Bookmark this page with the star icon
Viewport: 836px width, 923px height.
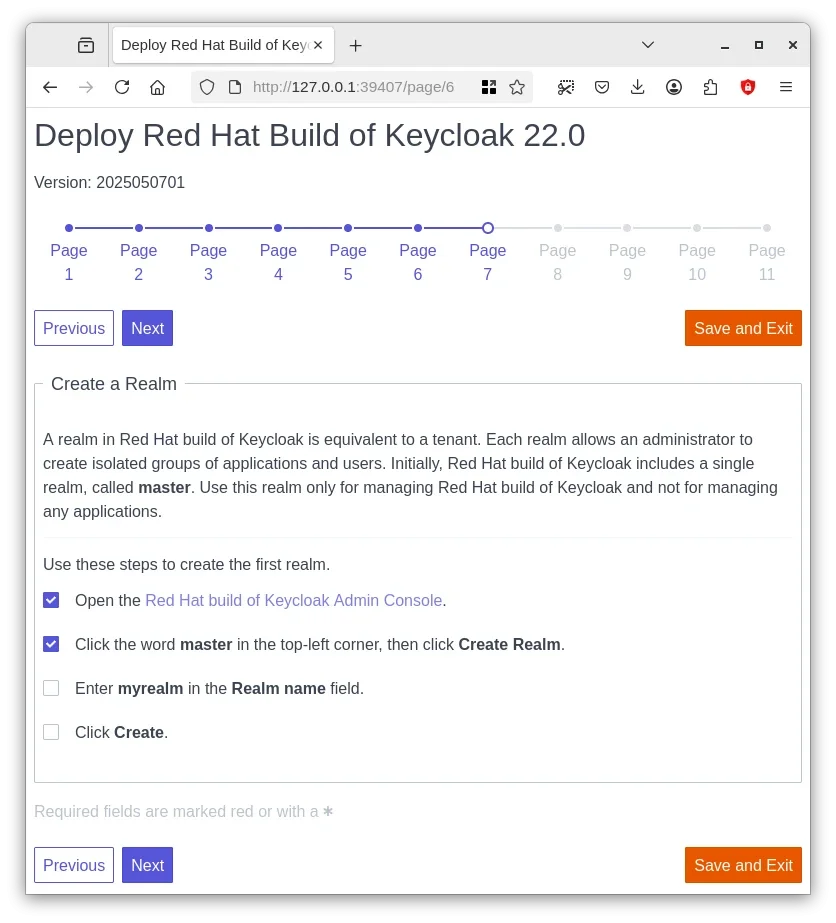coord(517,87)
